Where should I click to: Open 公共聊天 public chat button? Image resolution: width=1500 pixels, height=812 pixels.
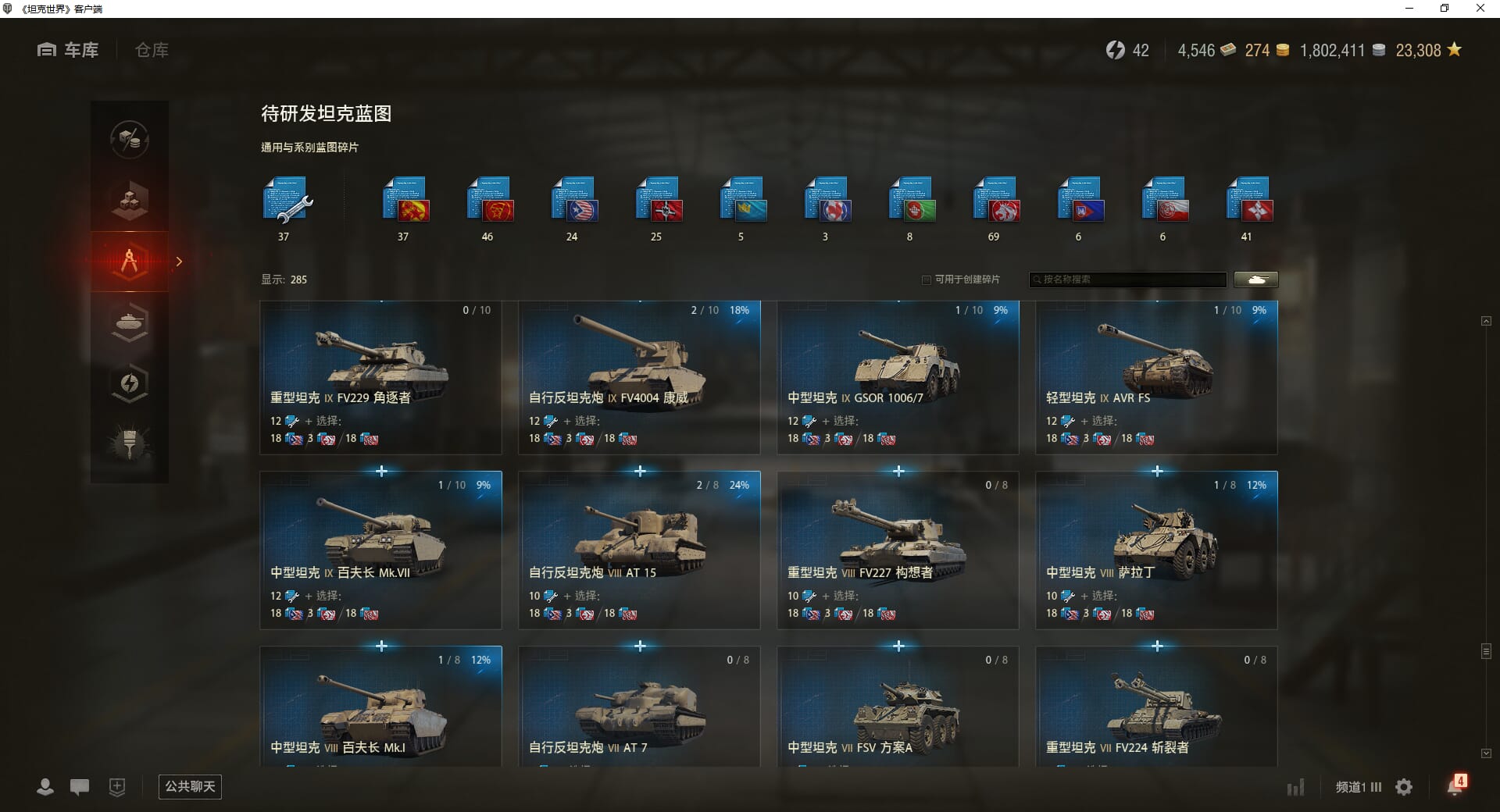190,787
